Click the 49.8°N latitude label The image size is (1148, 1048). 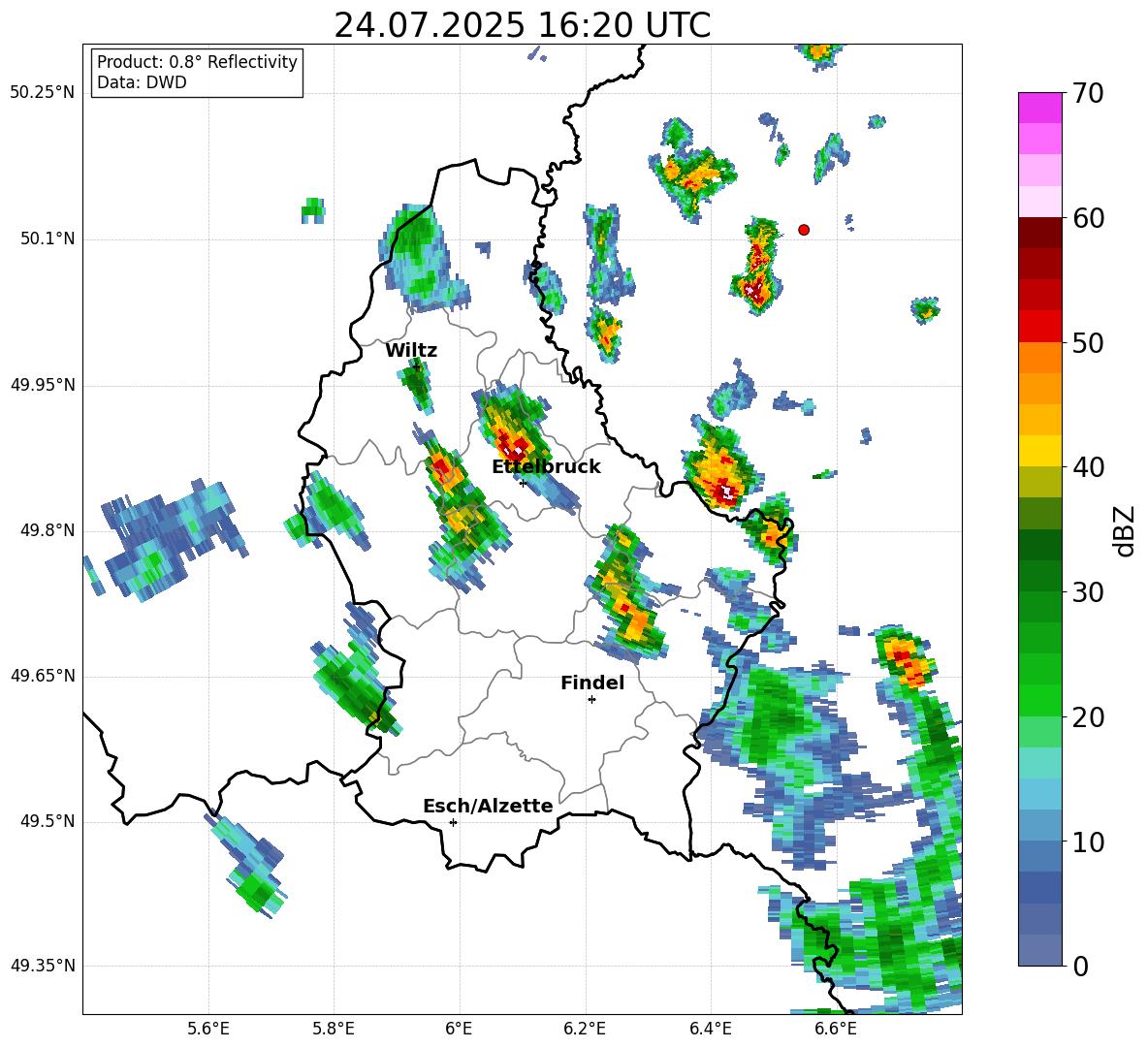tap(48, 530)
